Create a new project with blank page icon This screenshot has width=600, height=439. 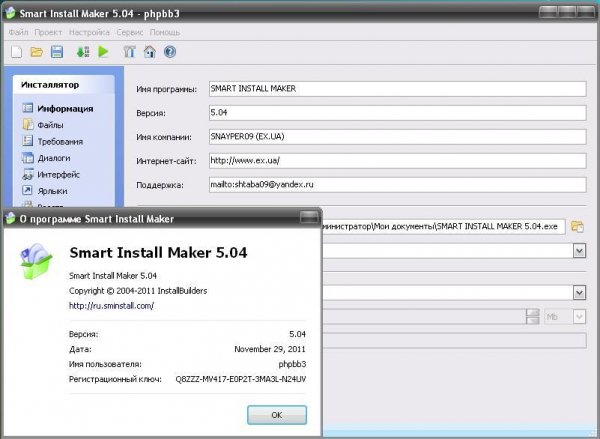pos(16,52)
